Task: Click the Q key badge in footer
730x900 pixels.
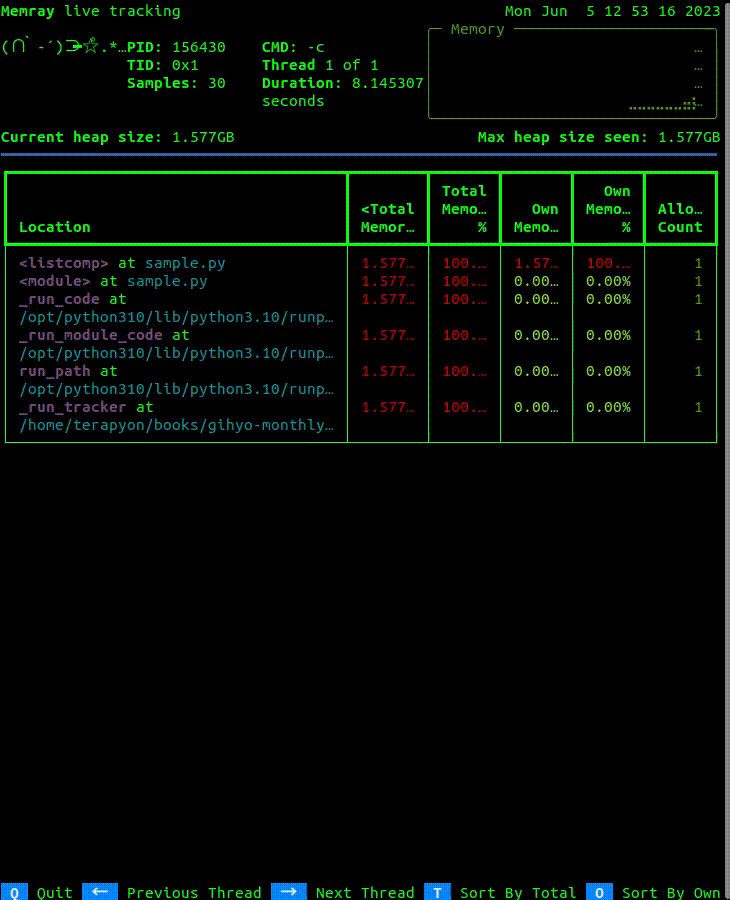Action: tap(14, 892)
